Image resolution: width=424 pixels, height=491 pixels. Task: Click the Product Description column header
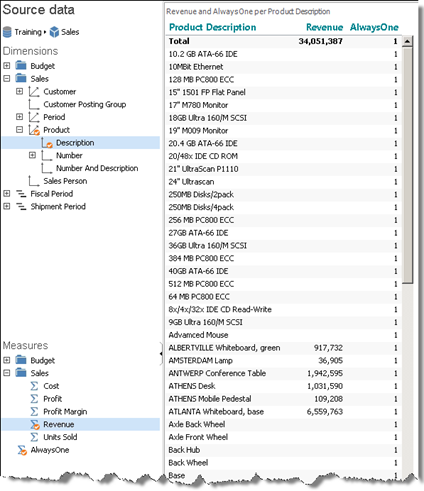coord(213,27)
